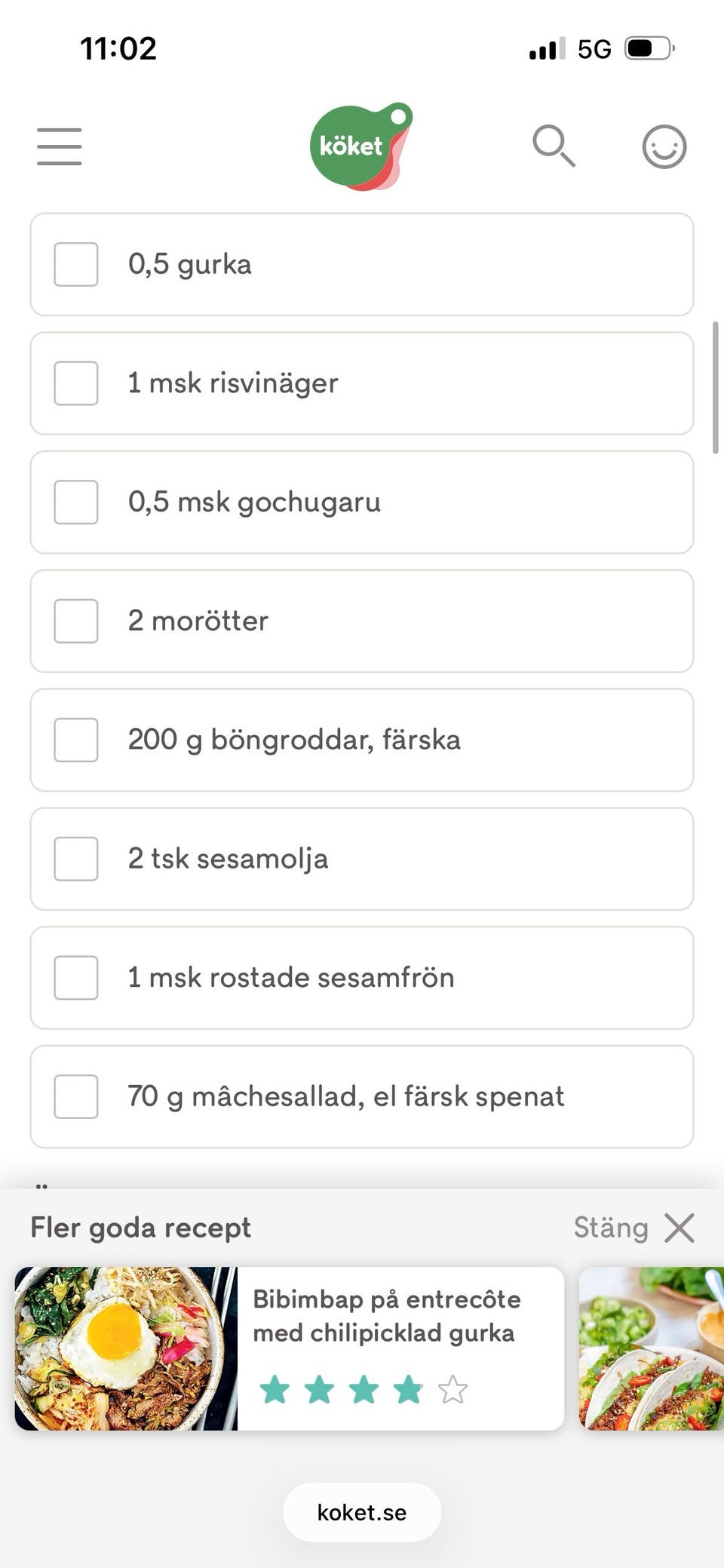This screenshot has width=724, height=1568.
Task: Click the page scrollbar indicator
Action: tap(716, 388)
